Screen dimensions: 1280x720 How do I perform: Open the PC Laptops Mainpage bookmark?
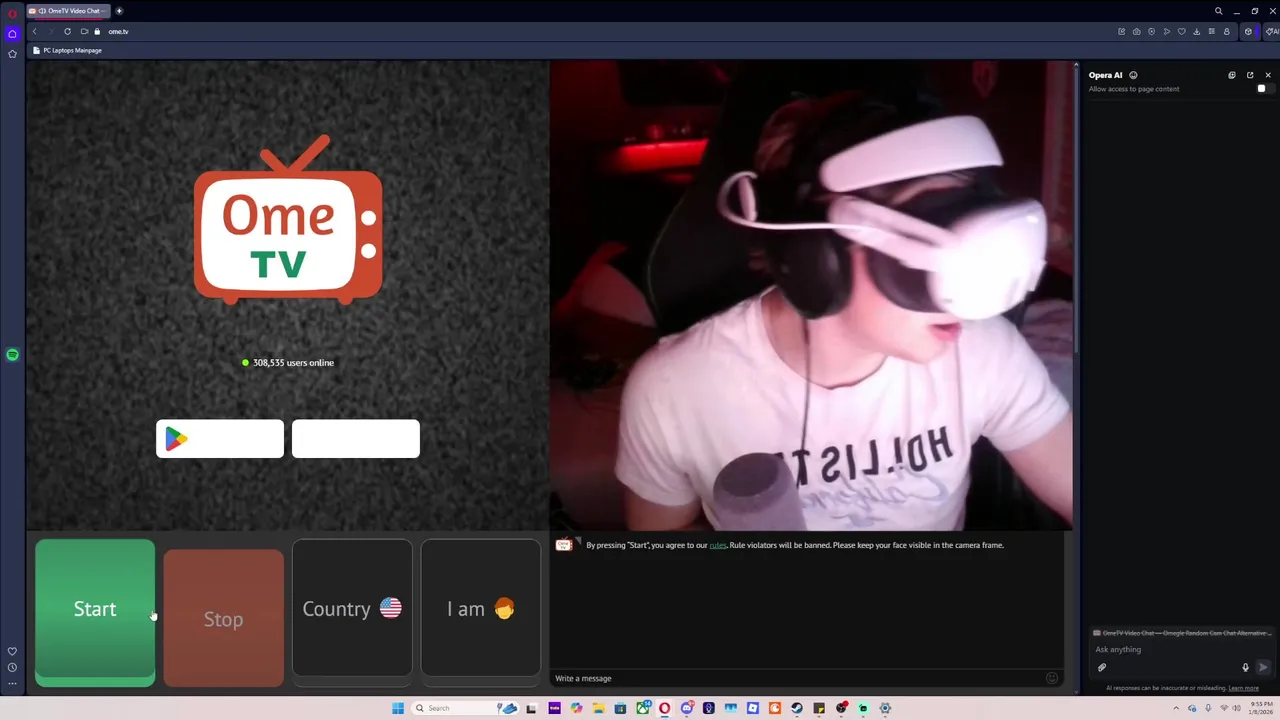[67, 50]
